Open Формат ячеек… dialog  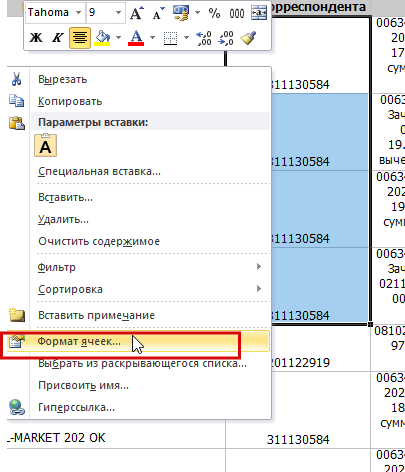[x=138, y=341]
